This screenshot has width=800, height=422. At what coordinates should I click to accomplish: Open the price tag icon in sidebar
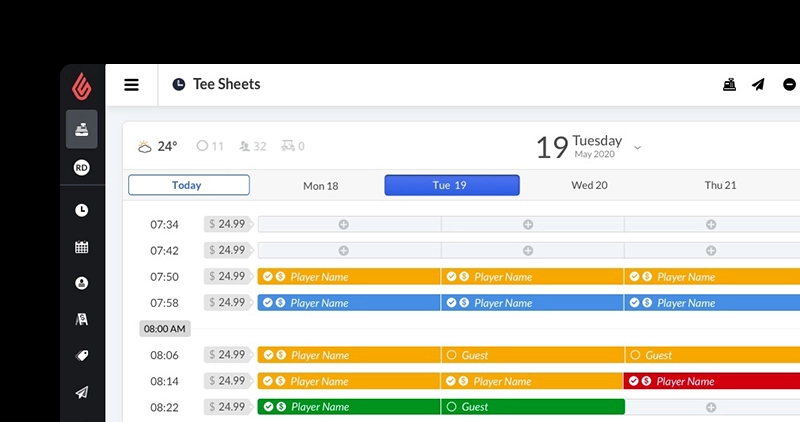tap(82, 356)
